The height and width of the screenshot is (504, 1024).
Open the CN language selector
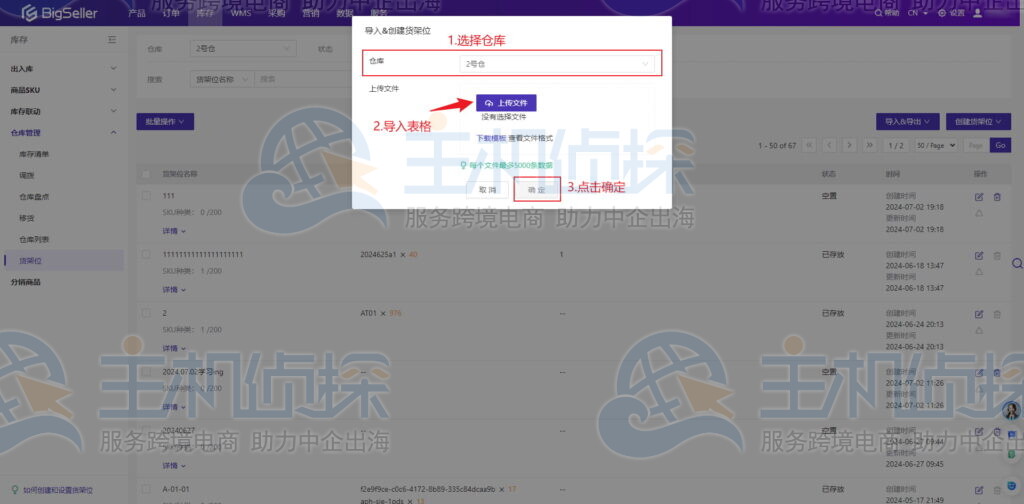[918, 13]
